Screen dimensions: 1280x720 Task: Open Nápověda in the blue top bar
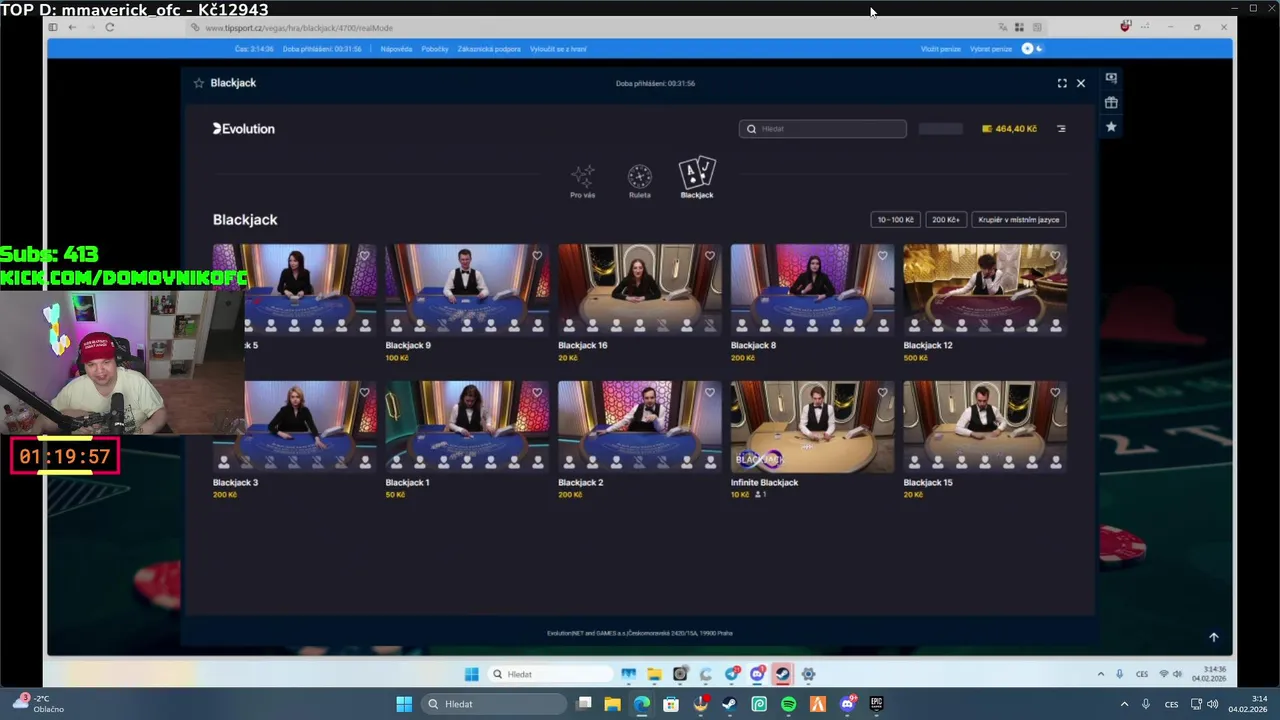tap(396, 49)
